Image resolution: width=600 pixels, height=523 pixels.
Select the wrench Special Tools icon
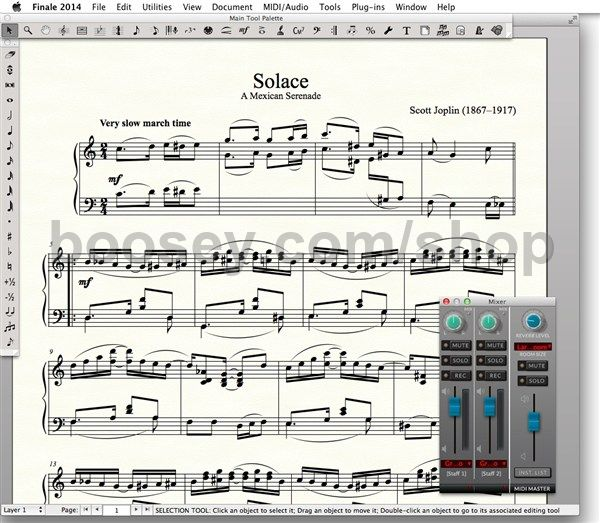click(388, 30)
